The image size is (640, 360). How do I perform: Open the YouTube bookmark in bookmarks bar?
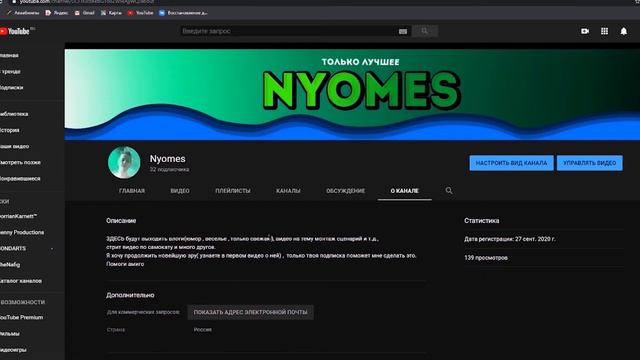coord(140,13)
